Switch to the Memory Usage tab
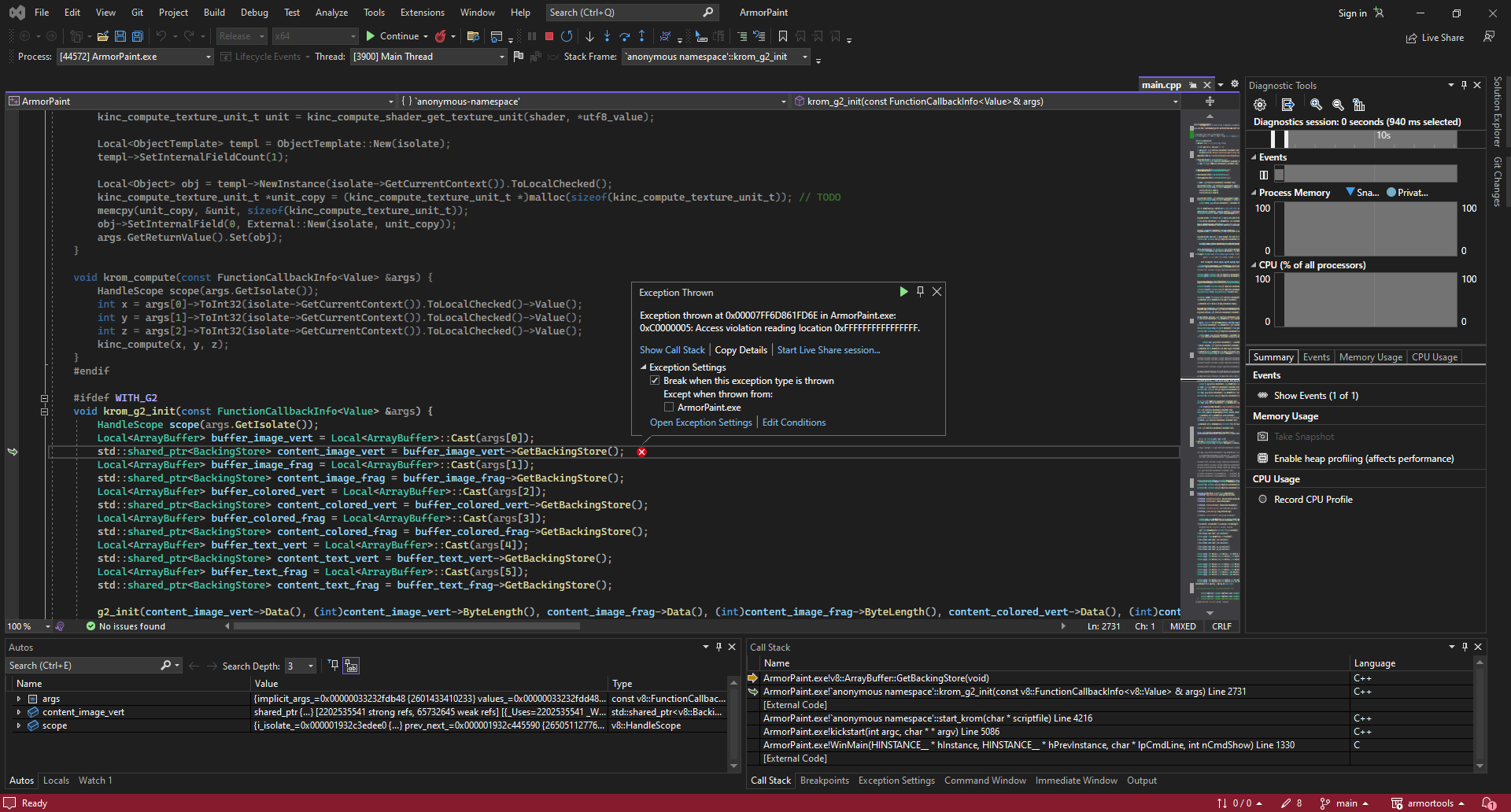 (1370, 356)
